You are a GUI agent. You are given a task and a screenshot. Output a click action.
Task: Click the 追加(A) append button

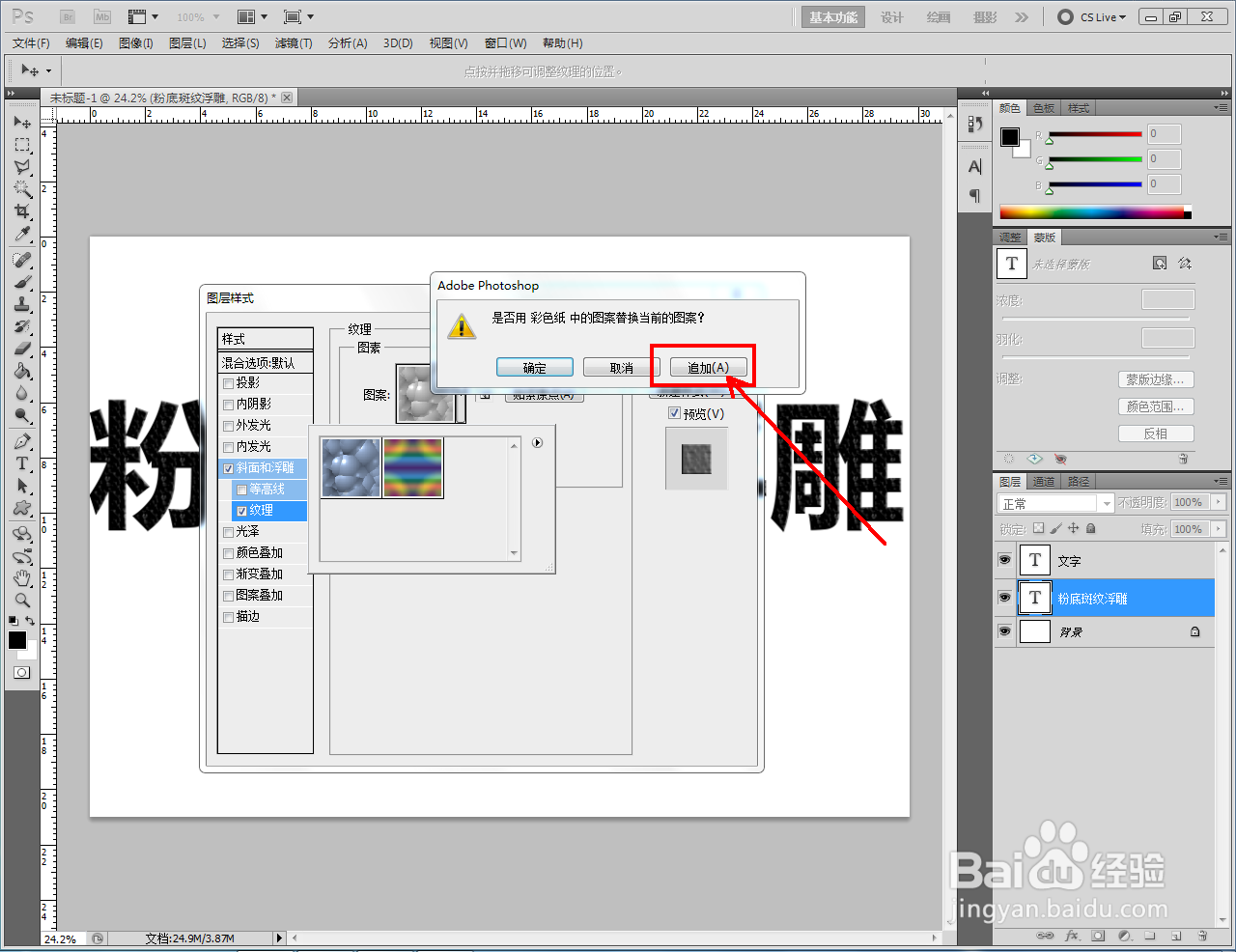point(708,368)
